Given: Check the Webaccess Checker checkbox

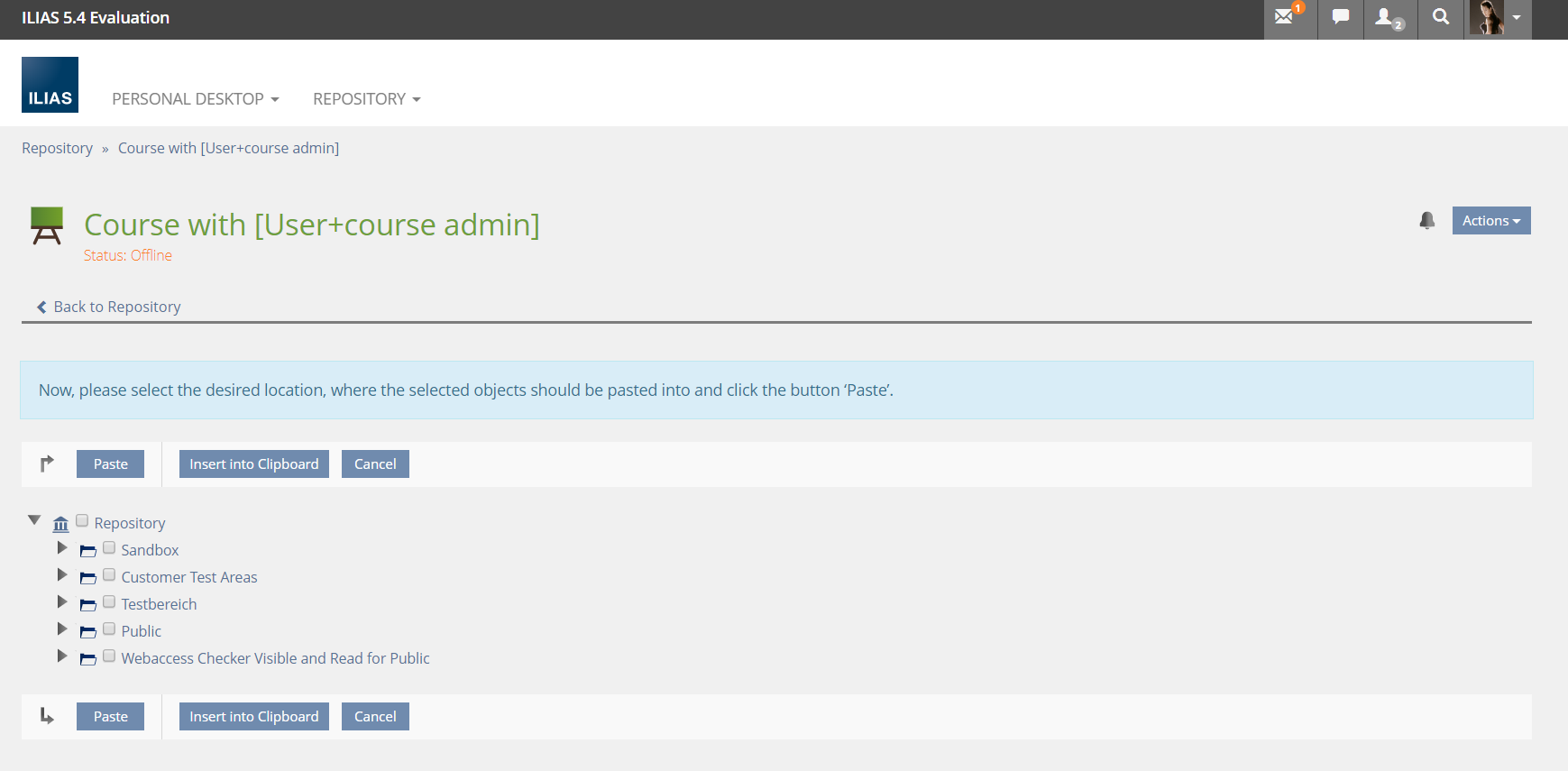Looking at the screenshot, I should point(109,656).
